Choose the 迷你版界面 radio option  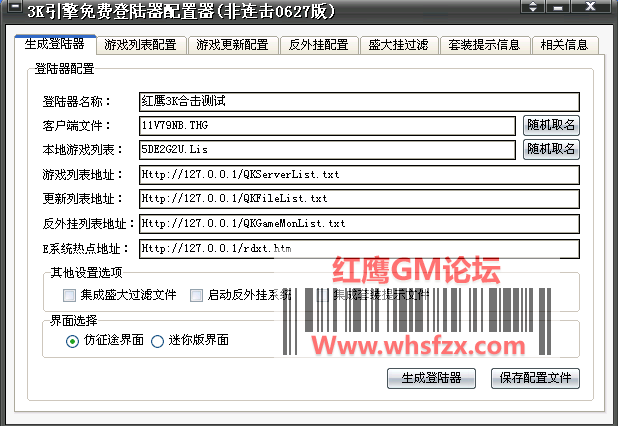157,341
